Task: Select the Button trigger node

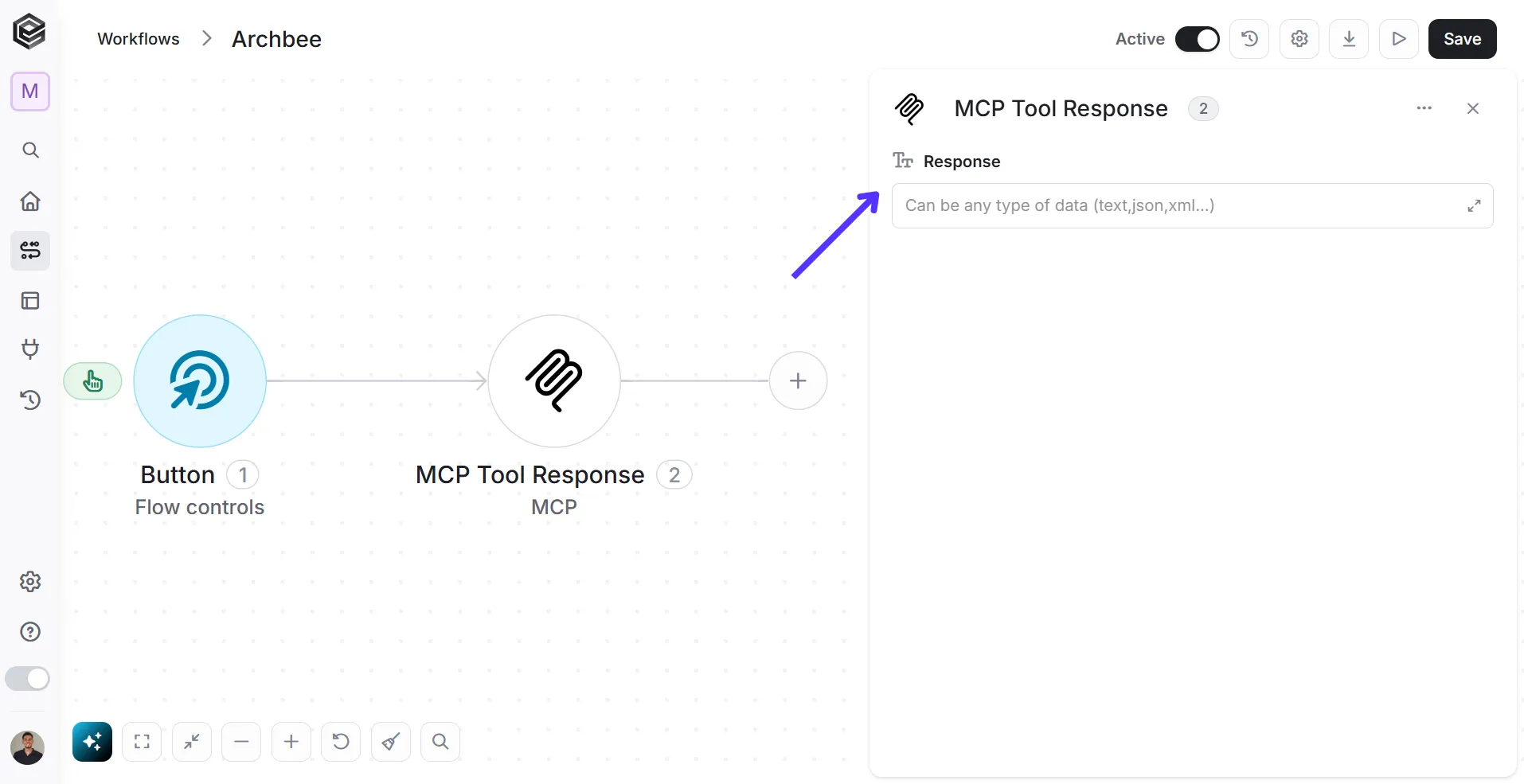Action: tap(200, 381)
